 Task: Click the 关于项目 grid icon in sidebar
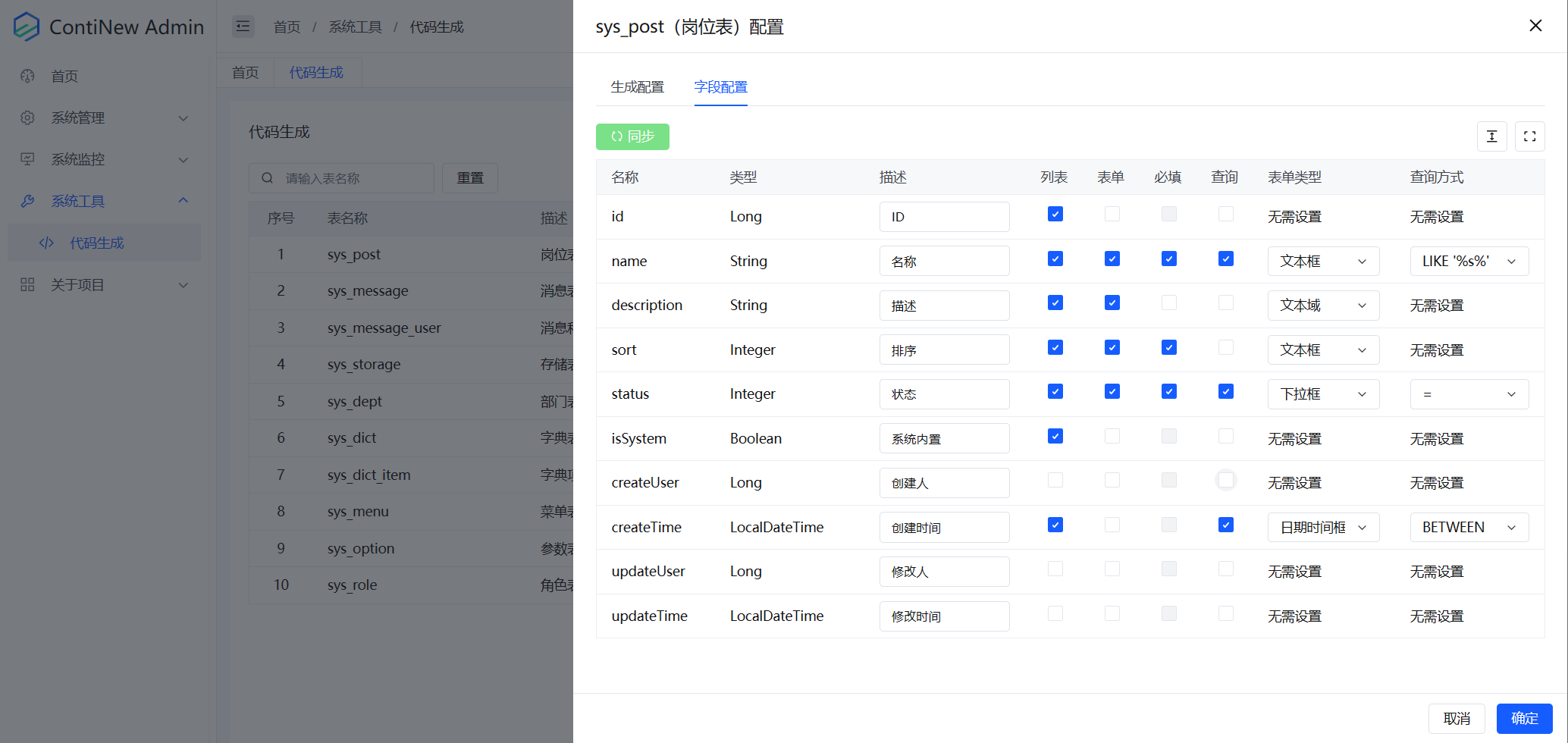tap(28, 284)
